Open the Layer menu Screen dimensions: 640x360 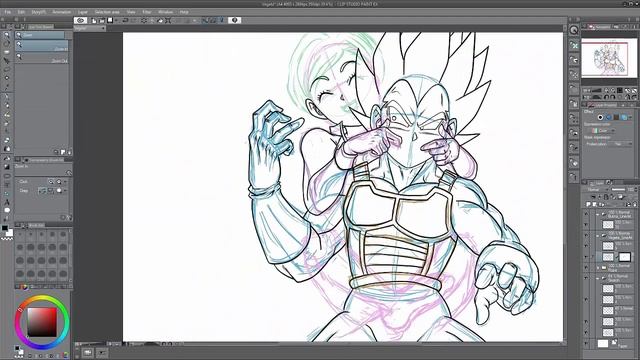(83, 12)
